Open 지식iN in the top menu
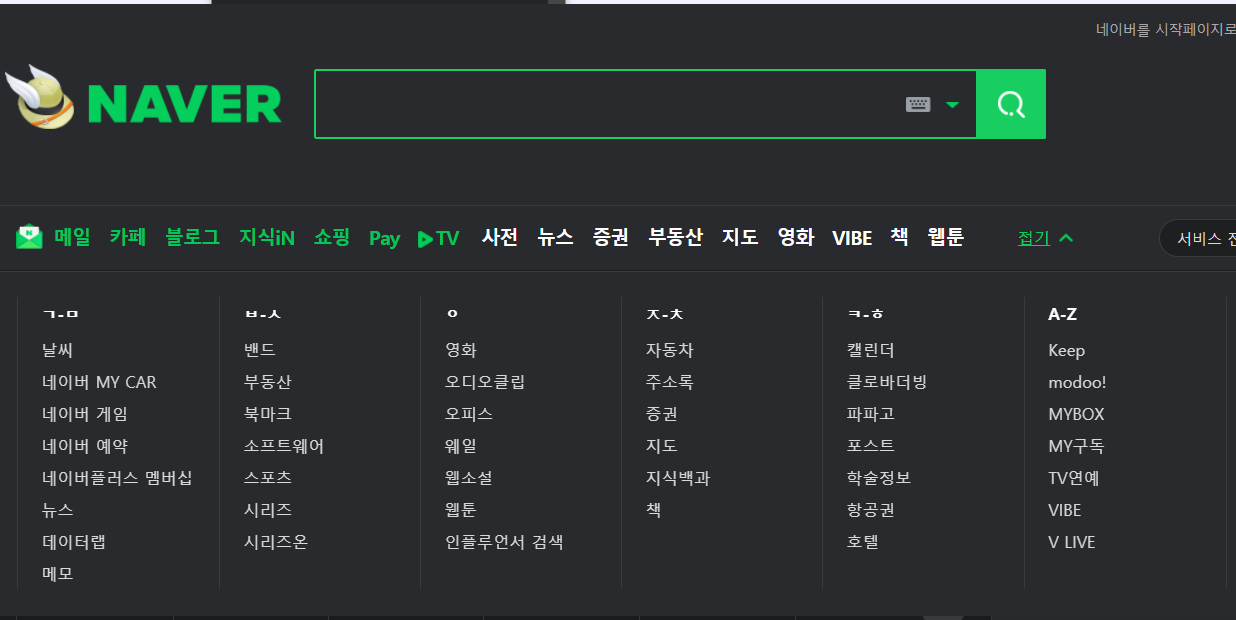Screen dimensions: 1236x620 coord(267,237)
